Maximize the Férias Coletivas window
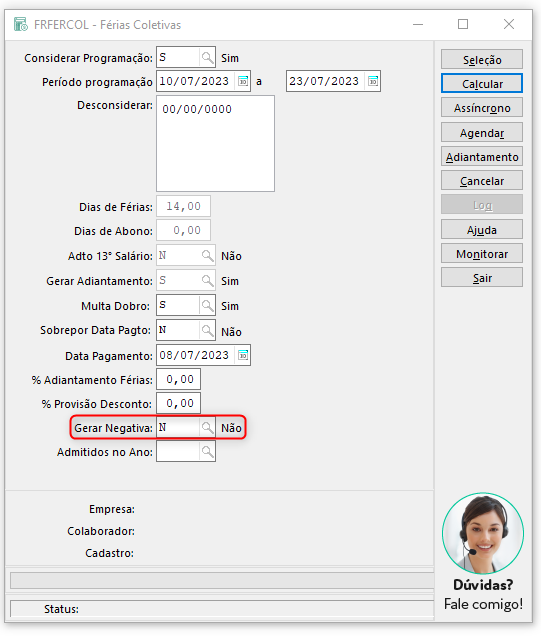Viewport: 541px width, 636px height. click(463, 24)
